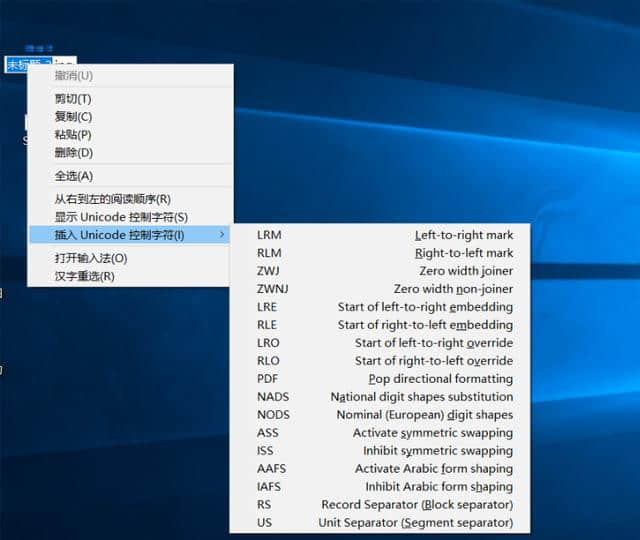
Task: Click 粘贴(P) in the context menu
Action: pos(130,135)
